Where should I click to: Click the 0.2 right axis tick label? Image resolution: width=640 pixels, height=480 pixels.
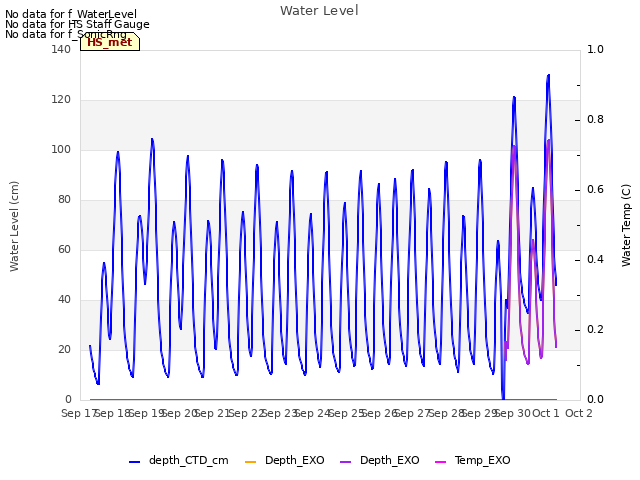coord(595,329)
